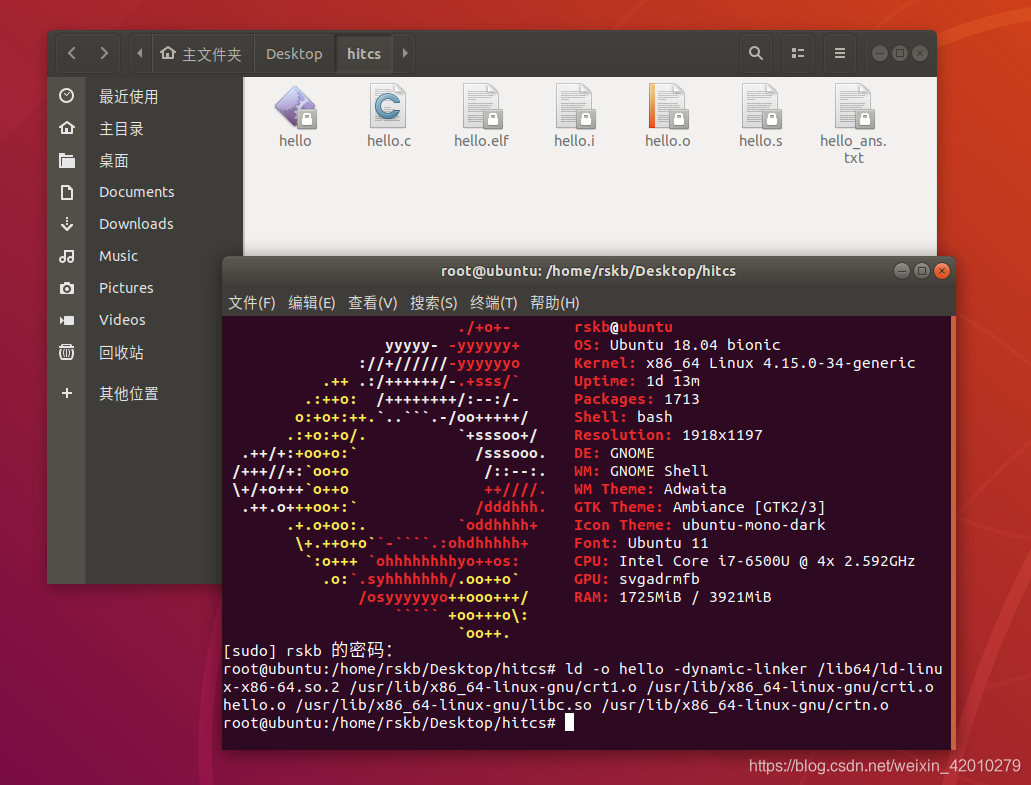This screenshot has width=1031, height=785.
Task: Close the terminal window
Action: tap(942, 271)
